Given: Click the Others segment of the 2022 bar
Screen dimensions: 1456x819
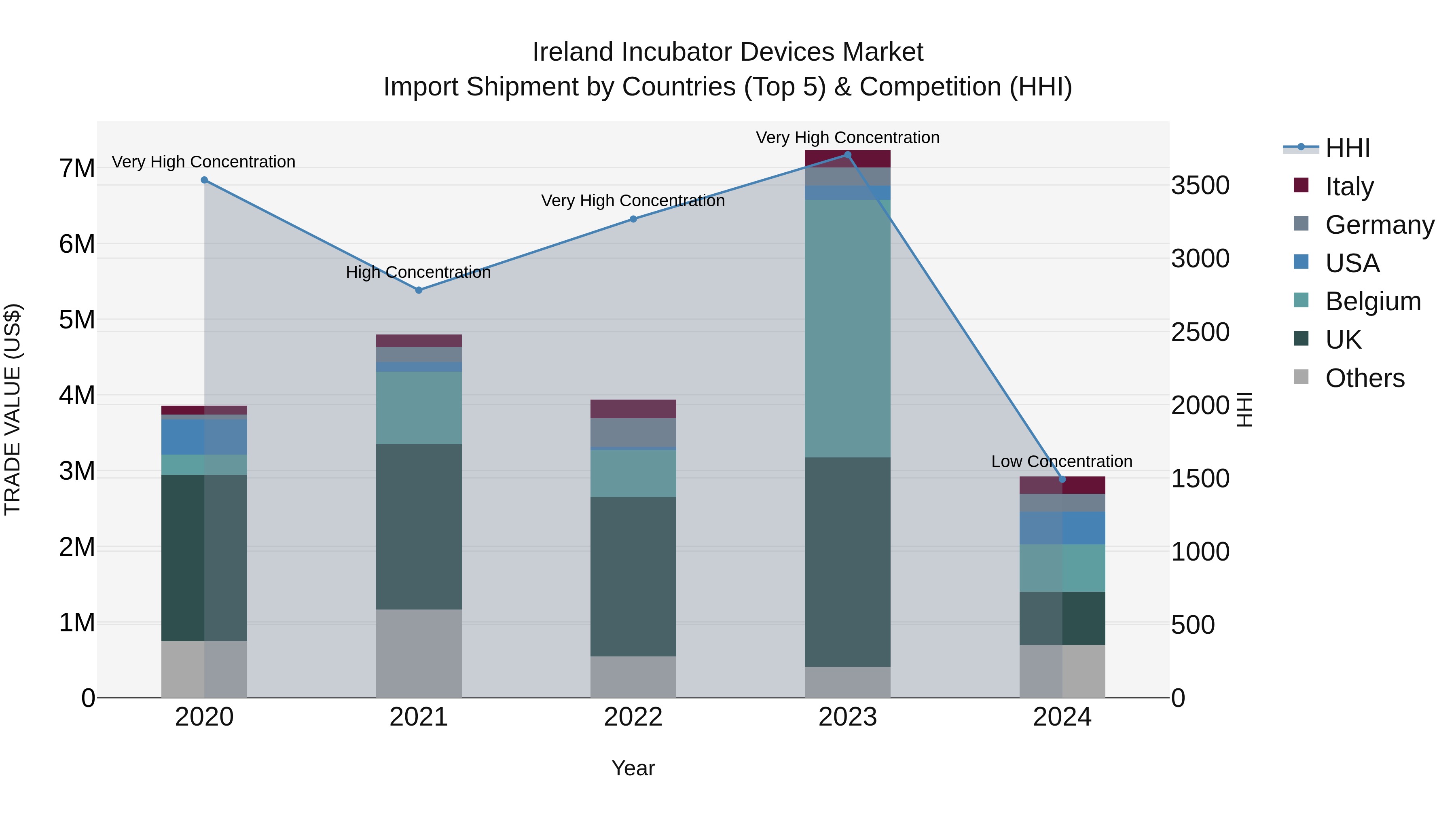Looking at the screenshot, I should 633,677.
